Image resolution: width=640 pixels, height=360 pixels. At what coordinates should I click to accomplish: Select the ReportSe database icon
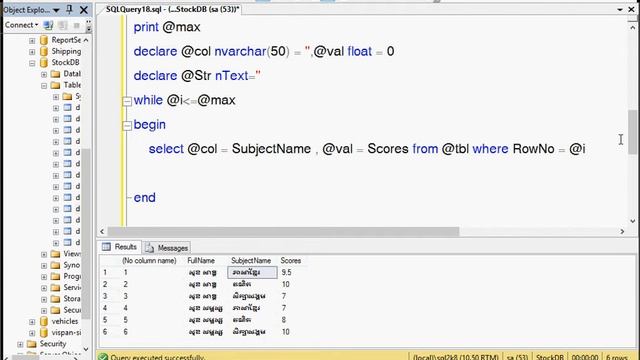pos(44,40)
